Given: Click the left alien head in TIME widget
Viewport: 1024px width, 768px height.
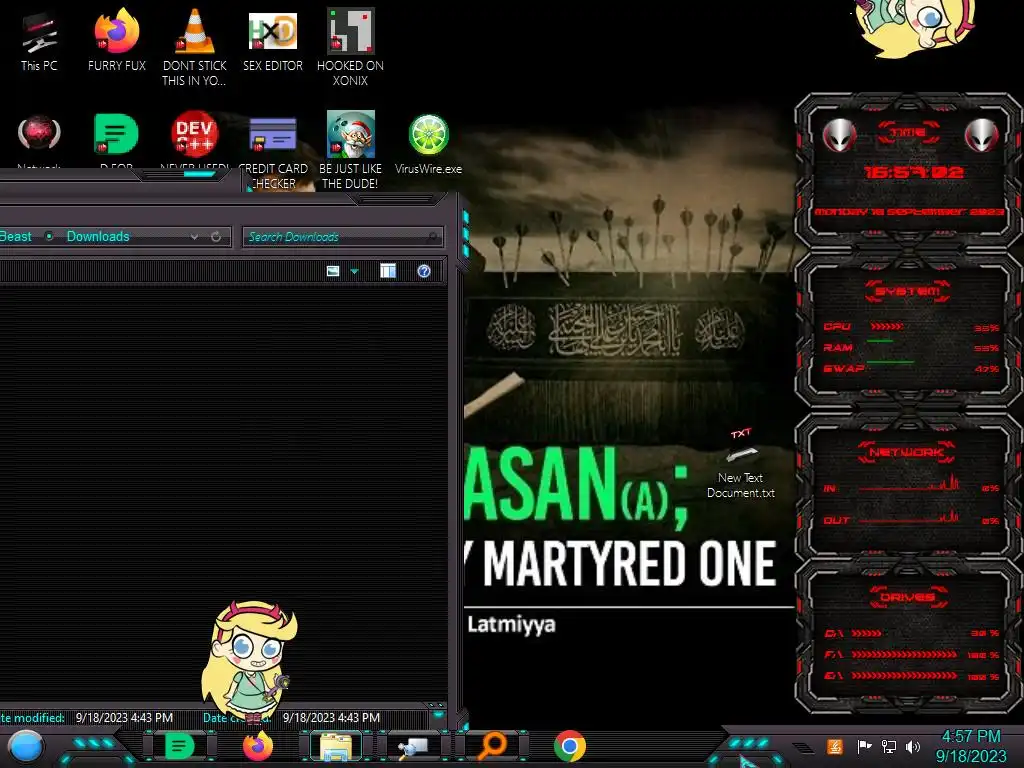Looking at the screenshot, I should [839, 136].
